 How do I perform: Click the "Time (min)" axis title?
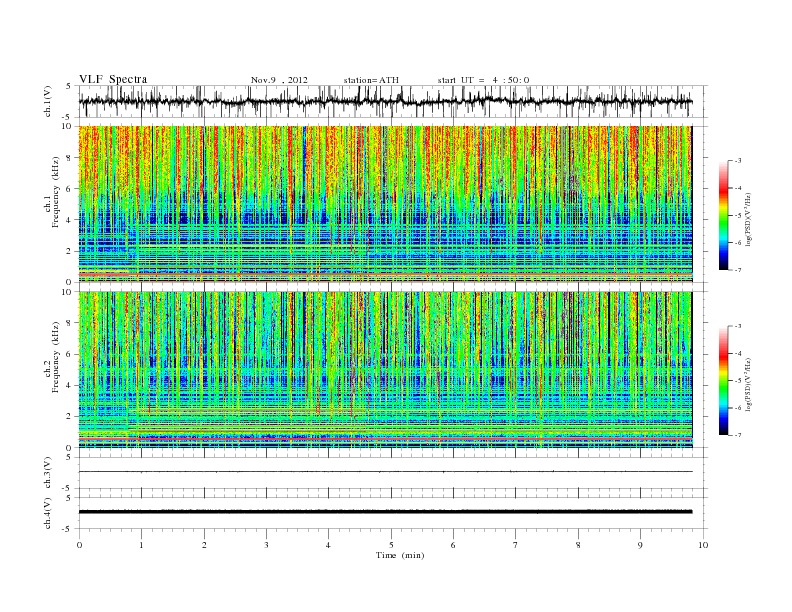click(x=400, y=555)
